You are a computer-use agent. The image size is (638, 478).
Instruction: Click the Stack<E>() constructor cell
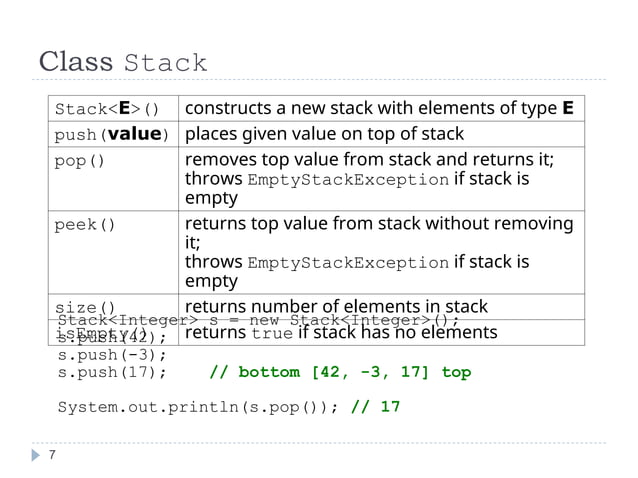pyautogui.click(x=107, y=108)
